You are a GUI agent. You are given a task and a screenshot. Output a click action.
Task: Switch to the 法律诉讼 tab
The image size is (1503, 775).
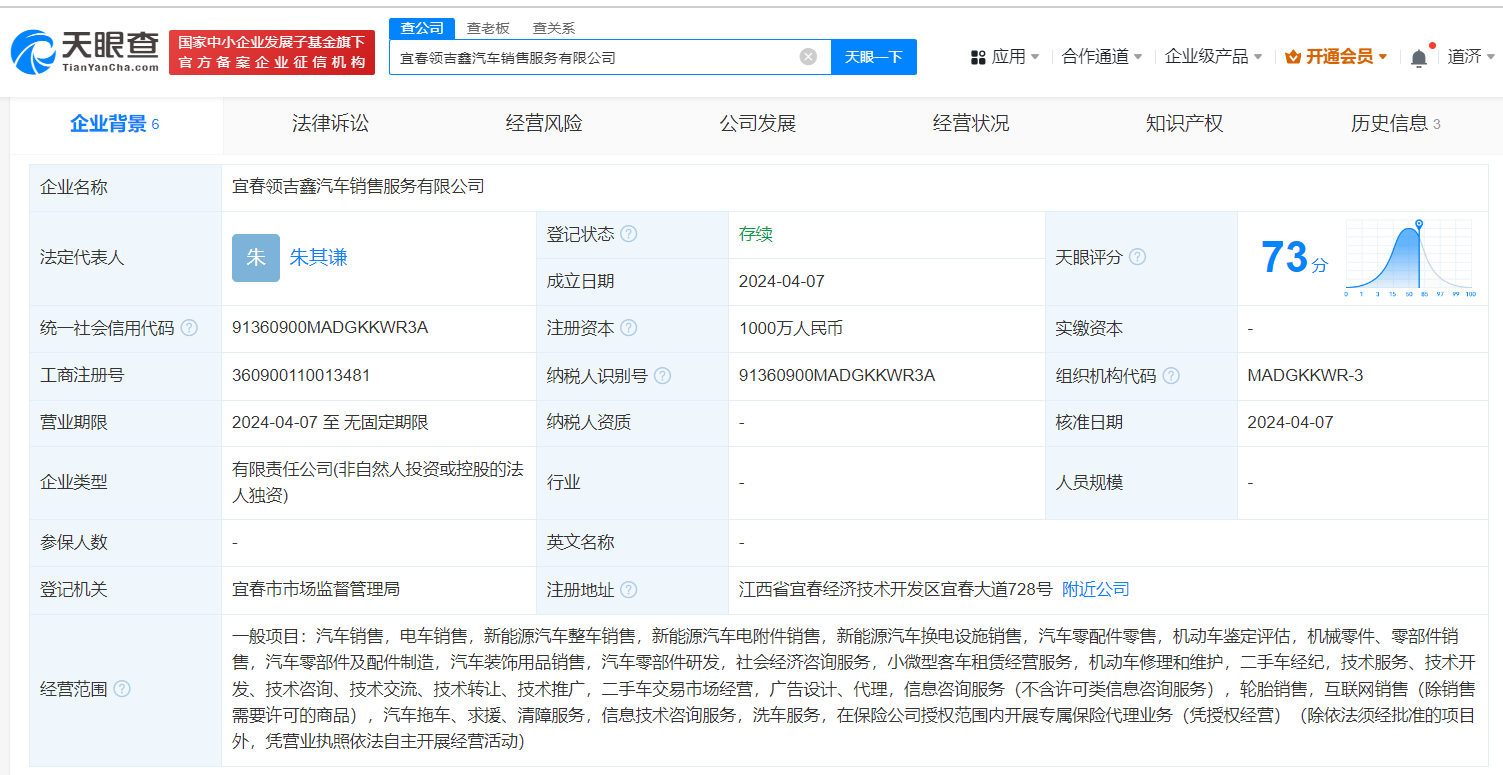(330, 124)
